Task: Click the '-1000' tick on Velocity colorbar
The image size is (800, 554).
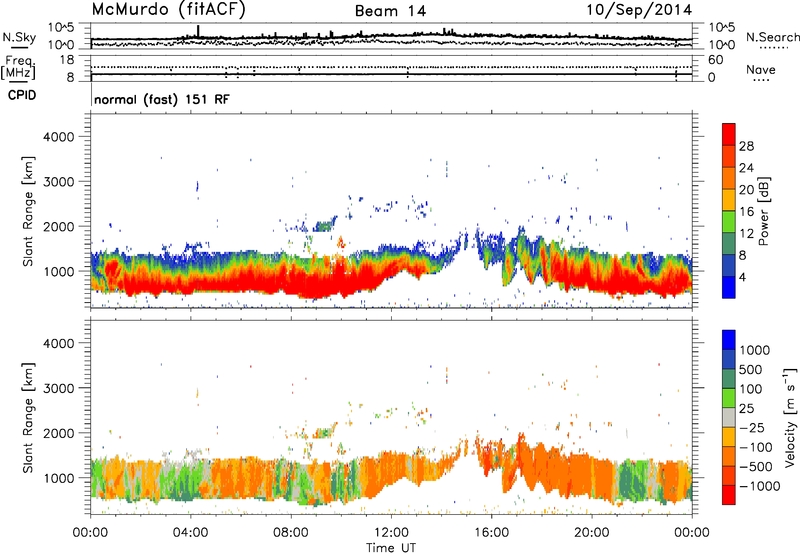Action: tap(759, 486)
